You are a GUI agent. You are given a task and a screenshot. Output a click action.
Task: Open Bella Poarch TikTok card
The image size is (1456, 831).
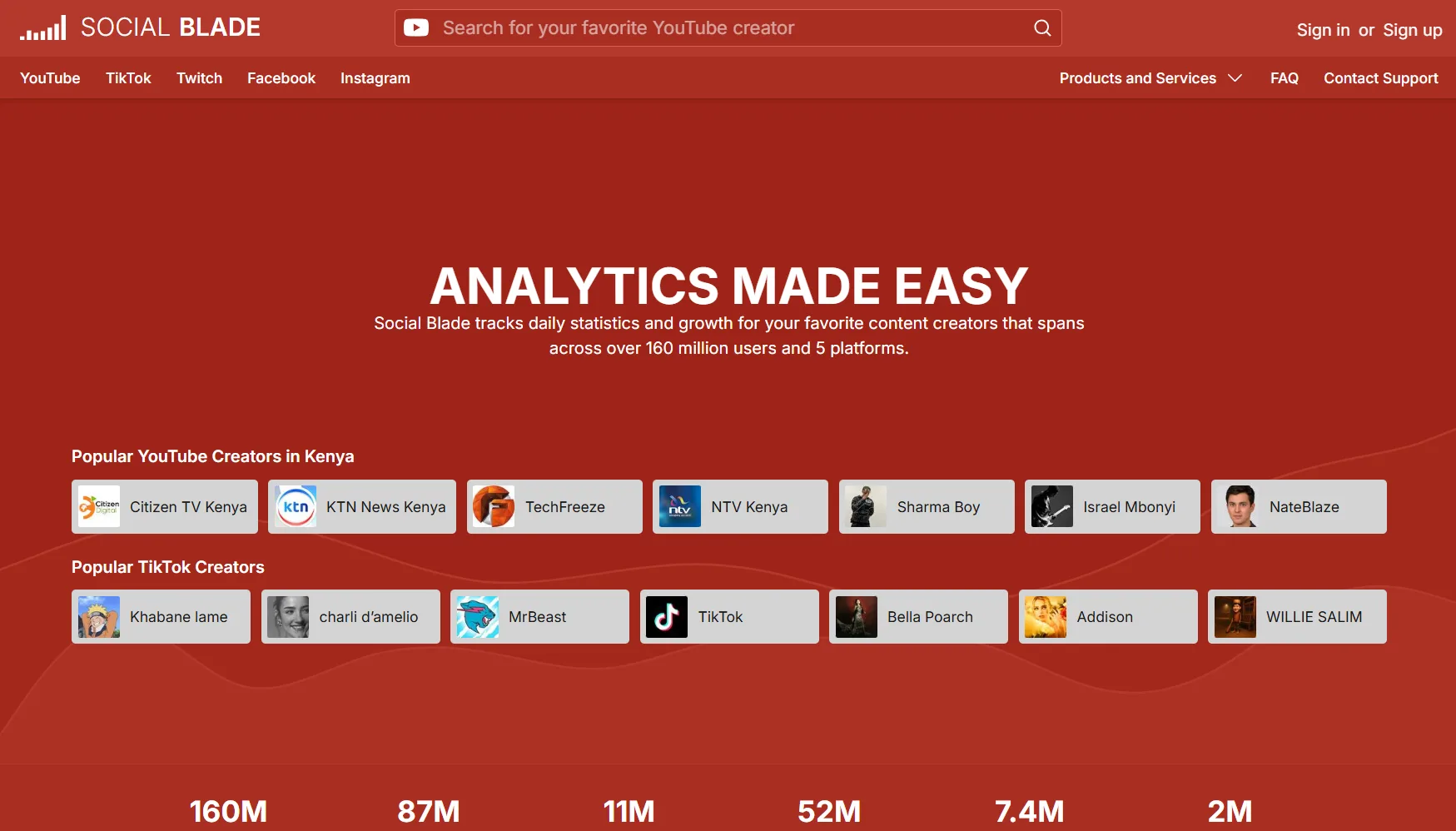918,617
